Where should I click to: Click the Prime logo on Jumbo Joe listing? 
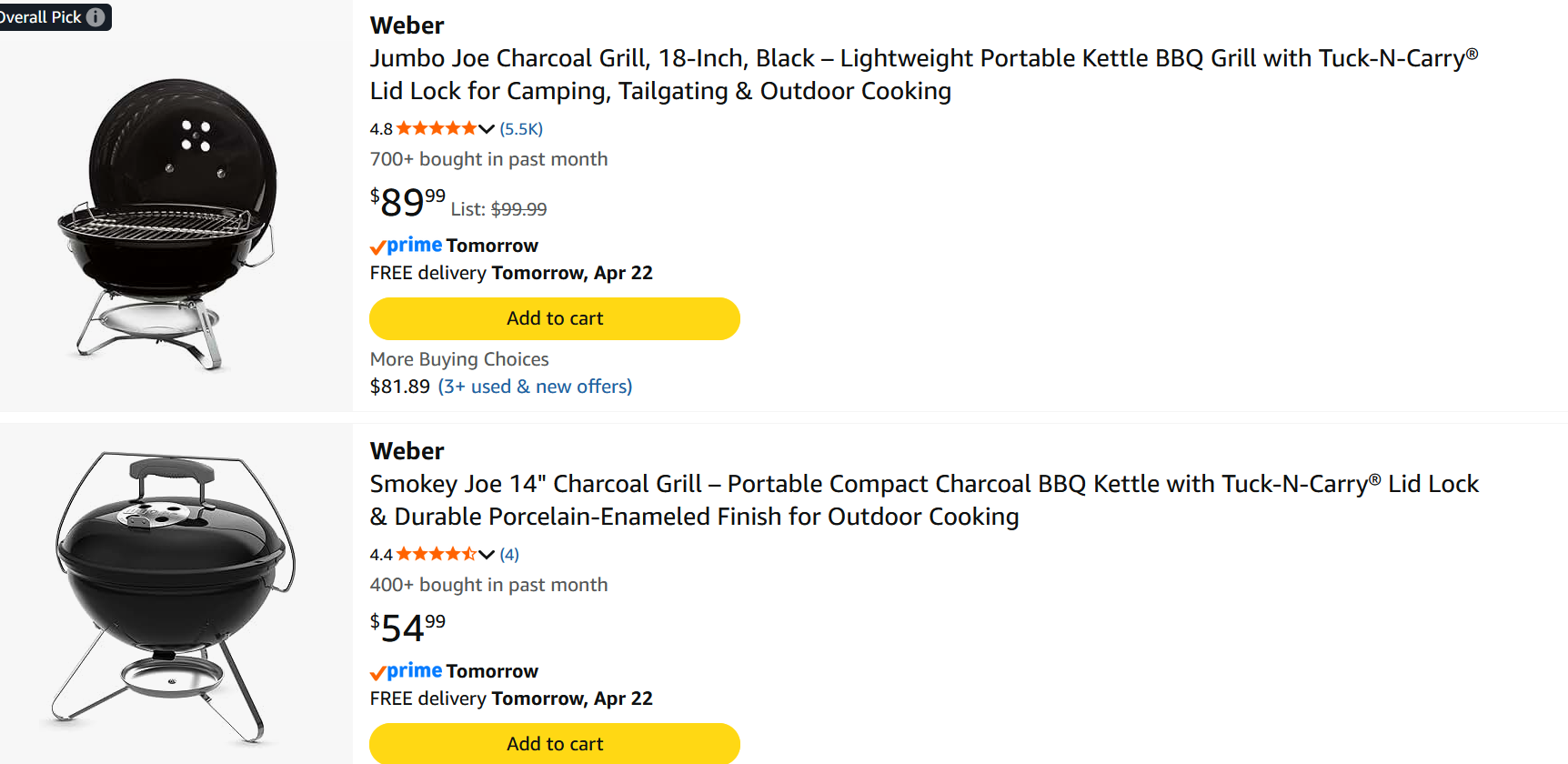coord(407,246)
